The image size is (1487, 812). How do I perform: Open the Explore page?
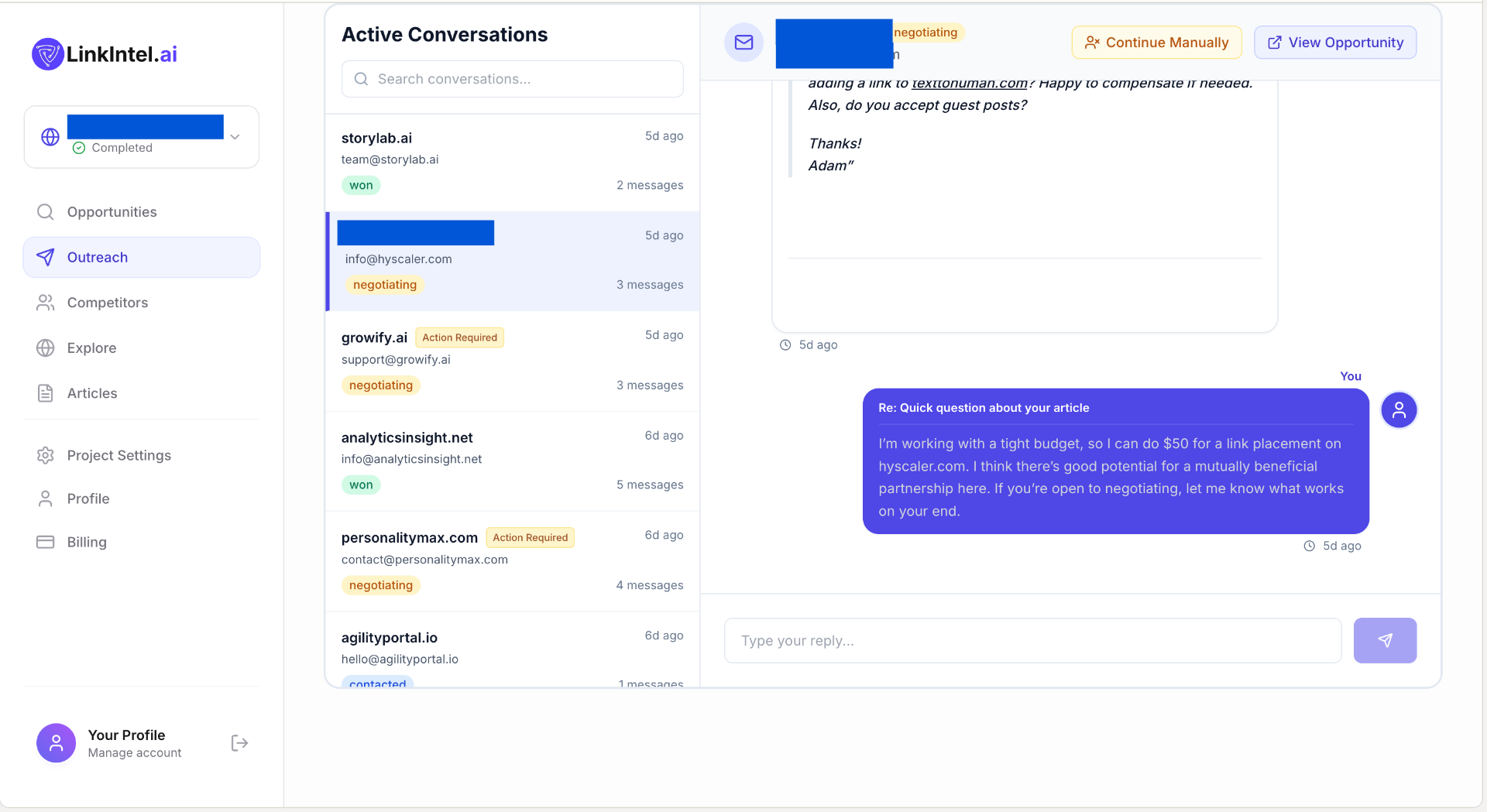click(91, 348)
